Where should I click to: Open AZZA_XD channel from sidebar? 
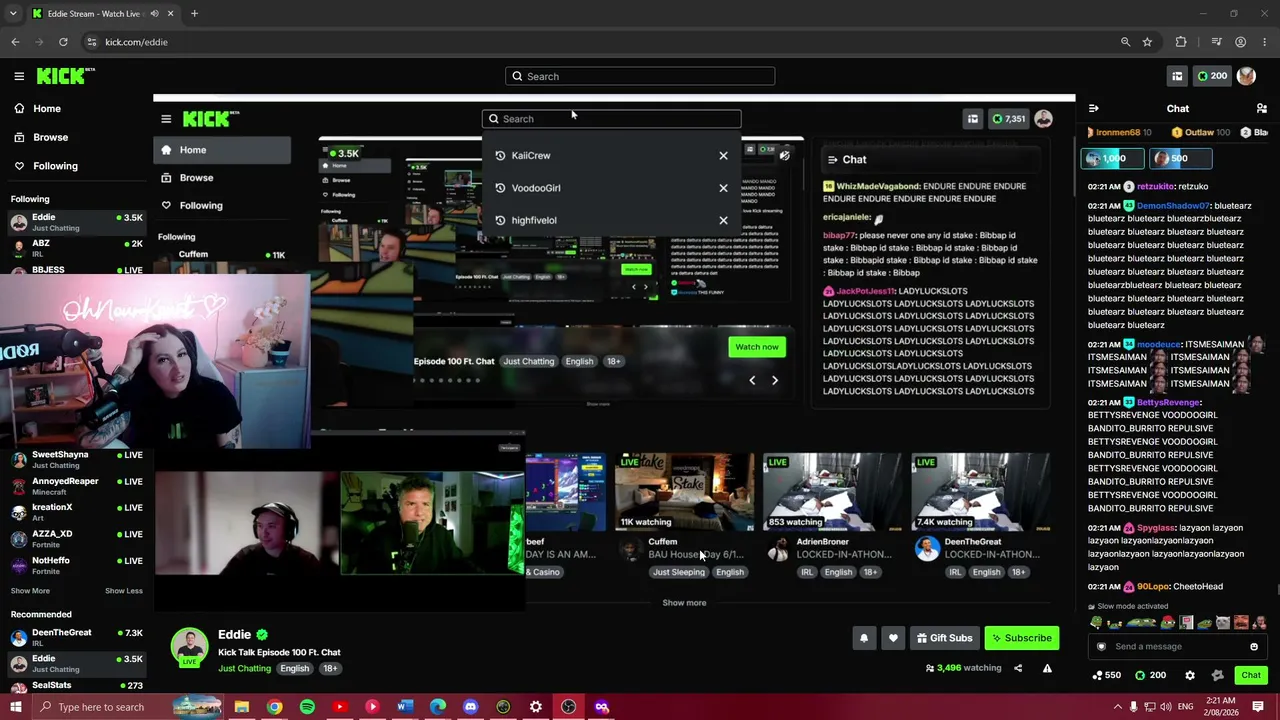coord(76,539)
